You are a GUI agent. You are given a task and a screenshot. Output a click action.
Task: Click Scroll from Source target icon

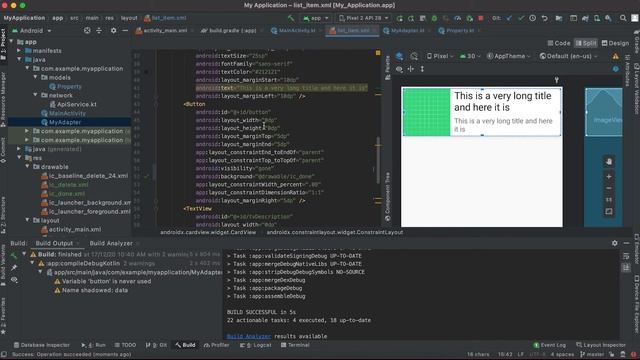(x=87, y=31)
